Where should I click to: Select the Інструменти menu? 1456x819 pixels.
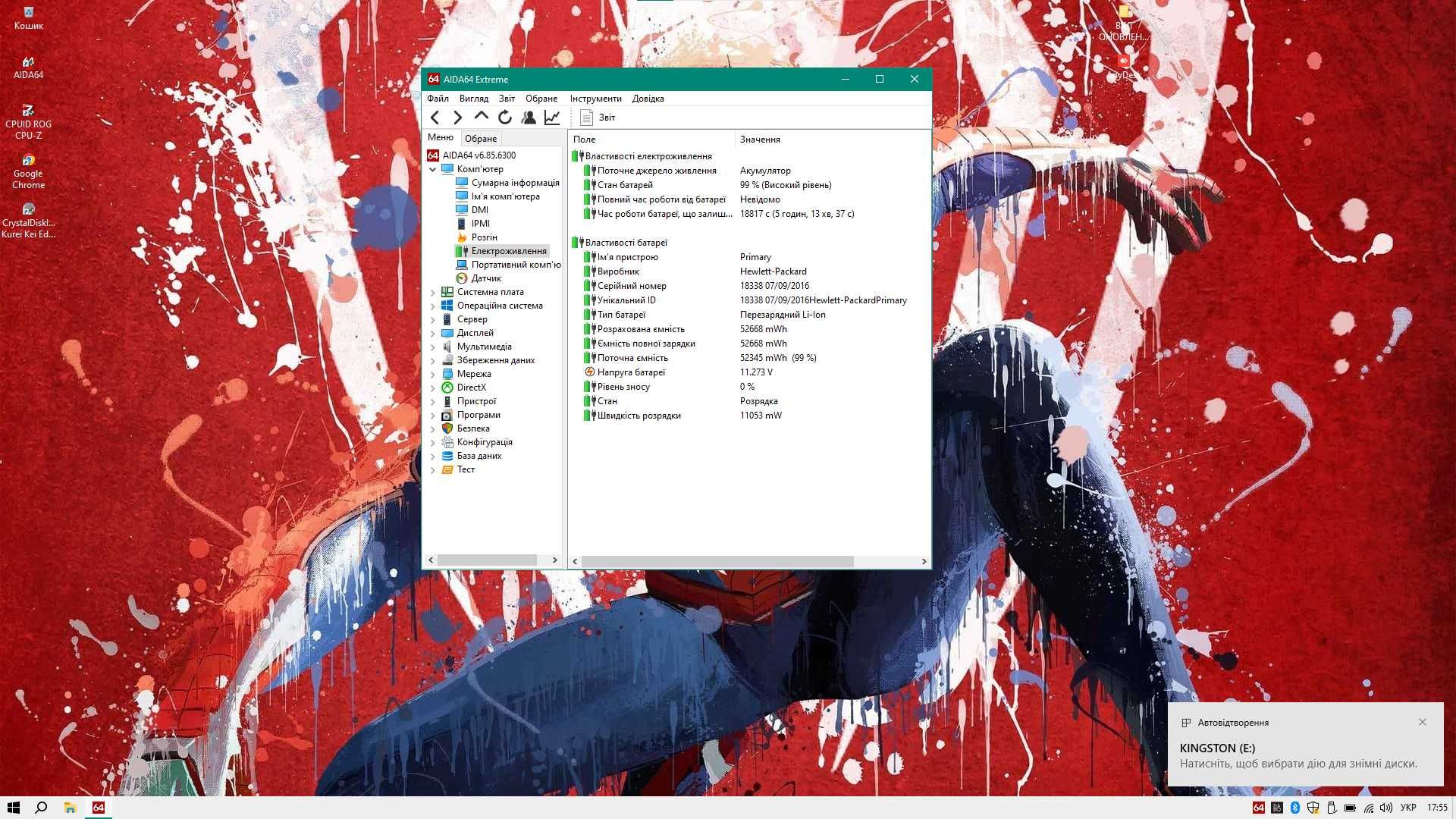596,98
